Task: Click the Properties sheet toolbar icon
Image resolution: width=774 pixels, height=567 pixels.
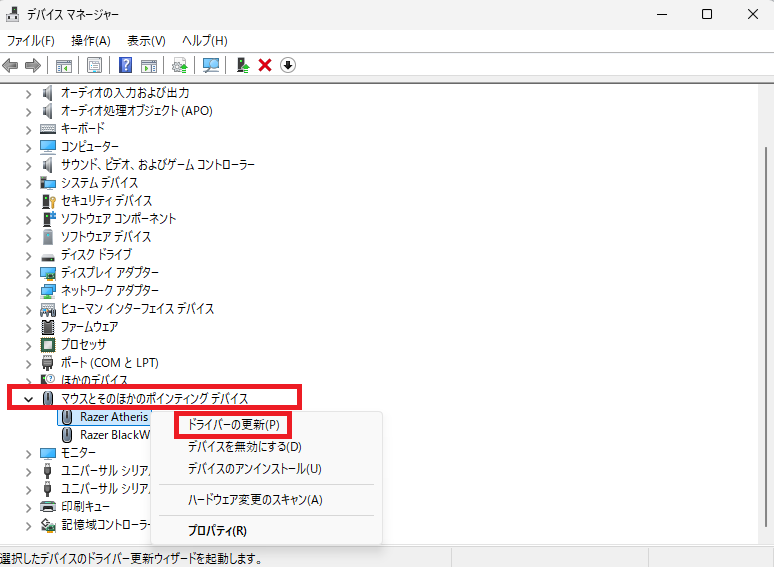Action: click(94, 65)
